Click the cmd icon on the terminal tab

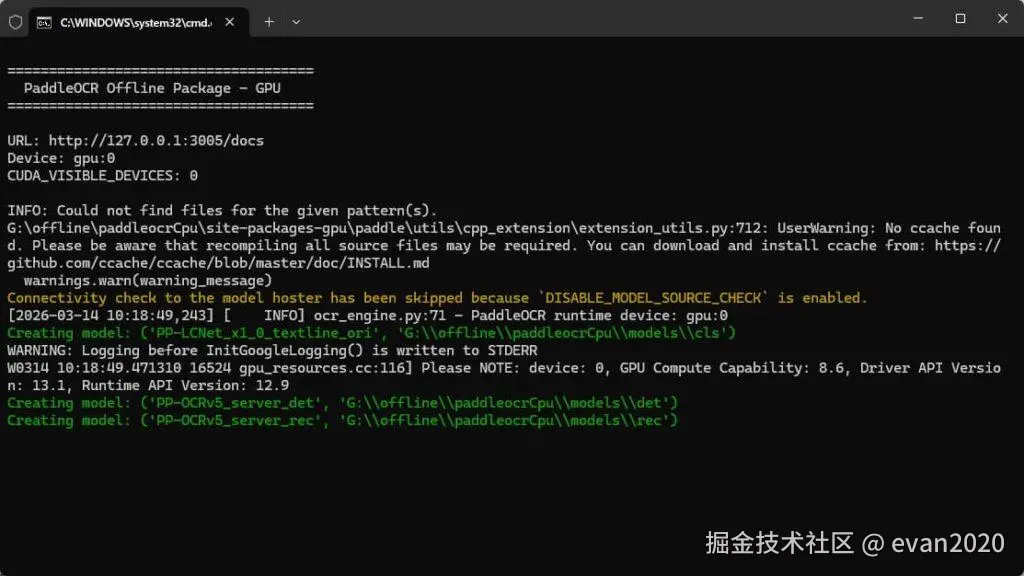point(44,23)
